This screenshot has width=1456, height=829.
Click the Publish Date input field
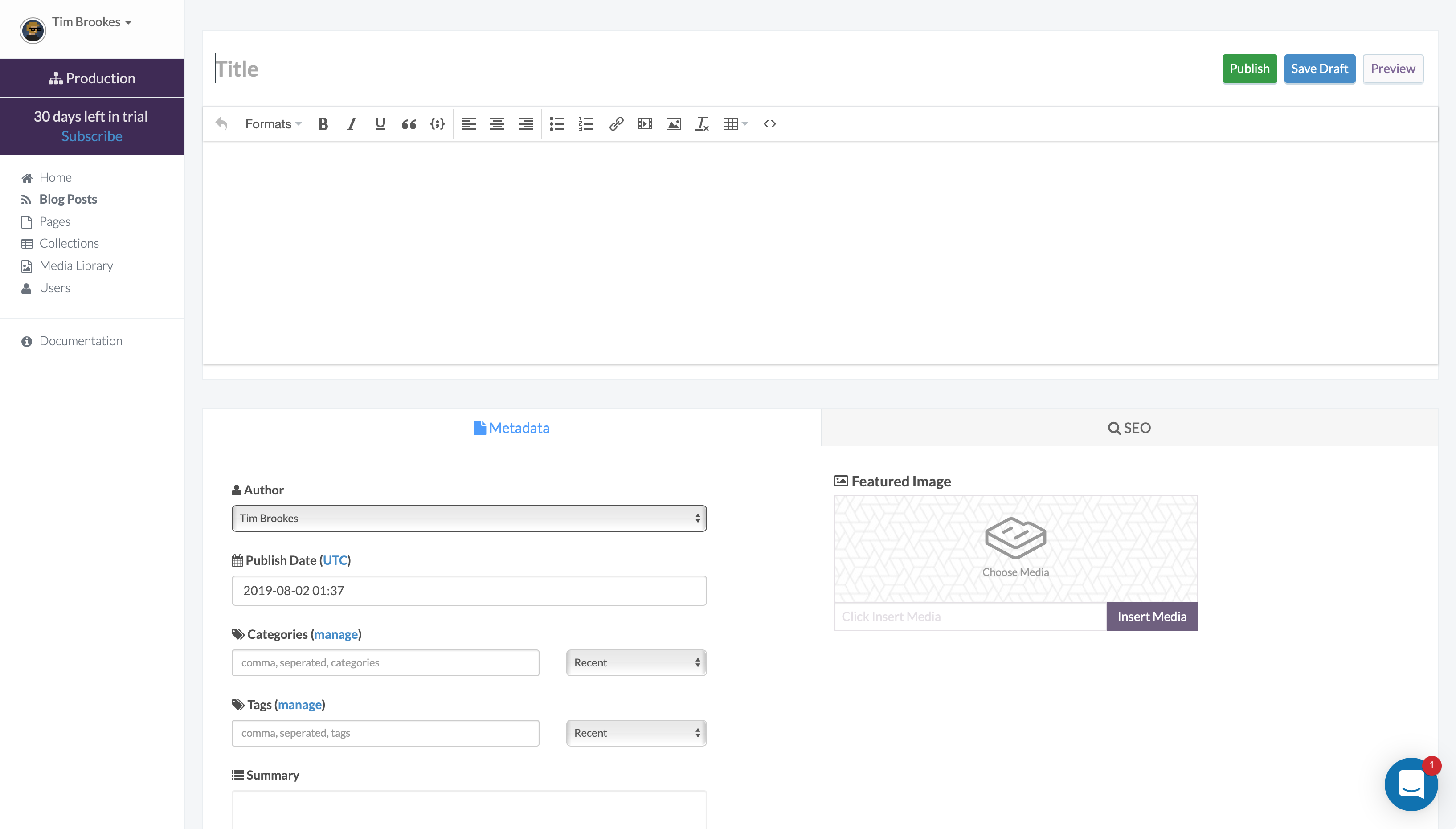[x=469, y=590]
